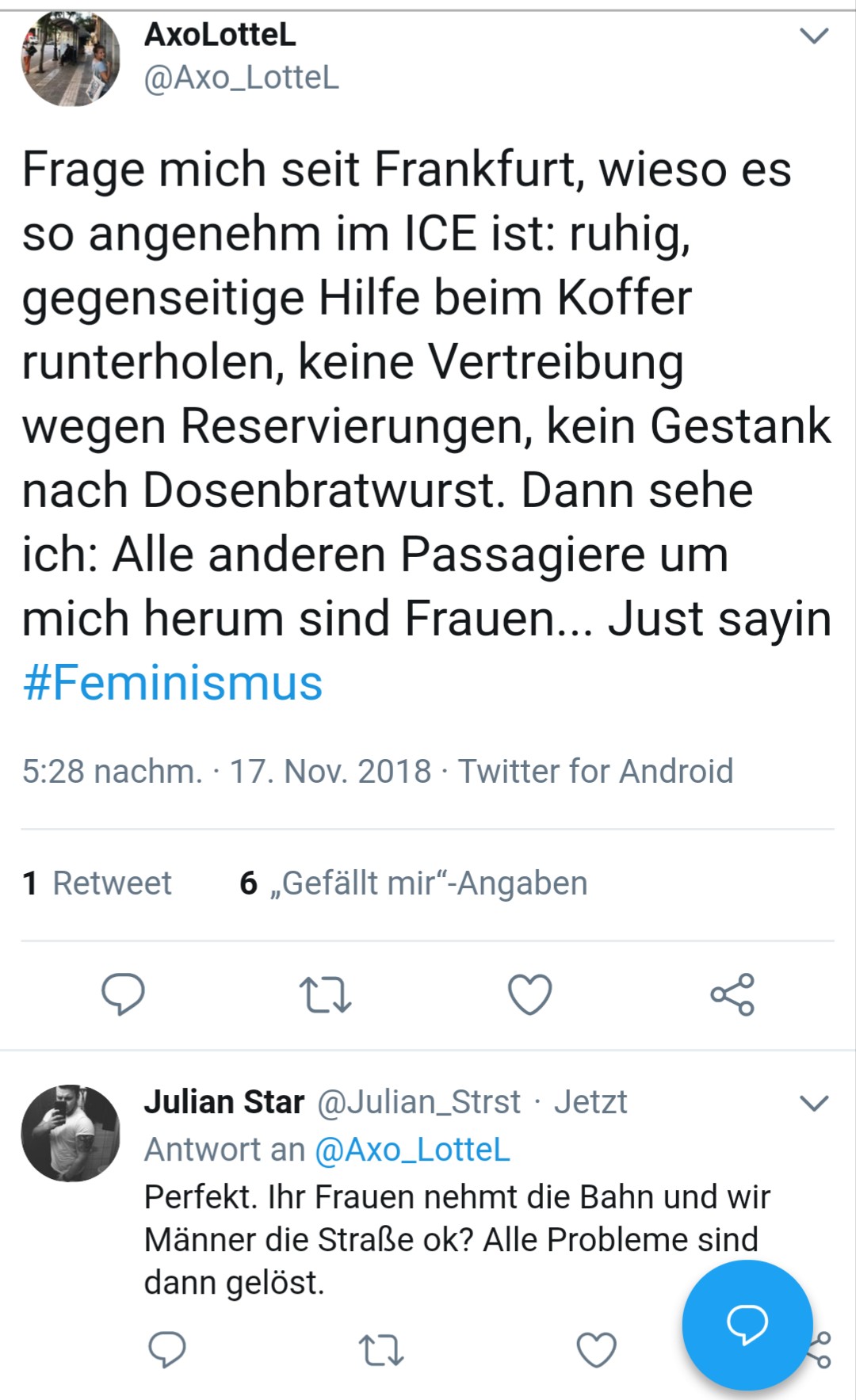Retweet Julian Star's reply
Viewport: 856px width, 1400px height.
click(381, 1350)
